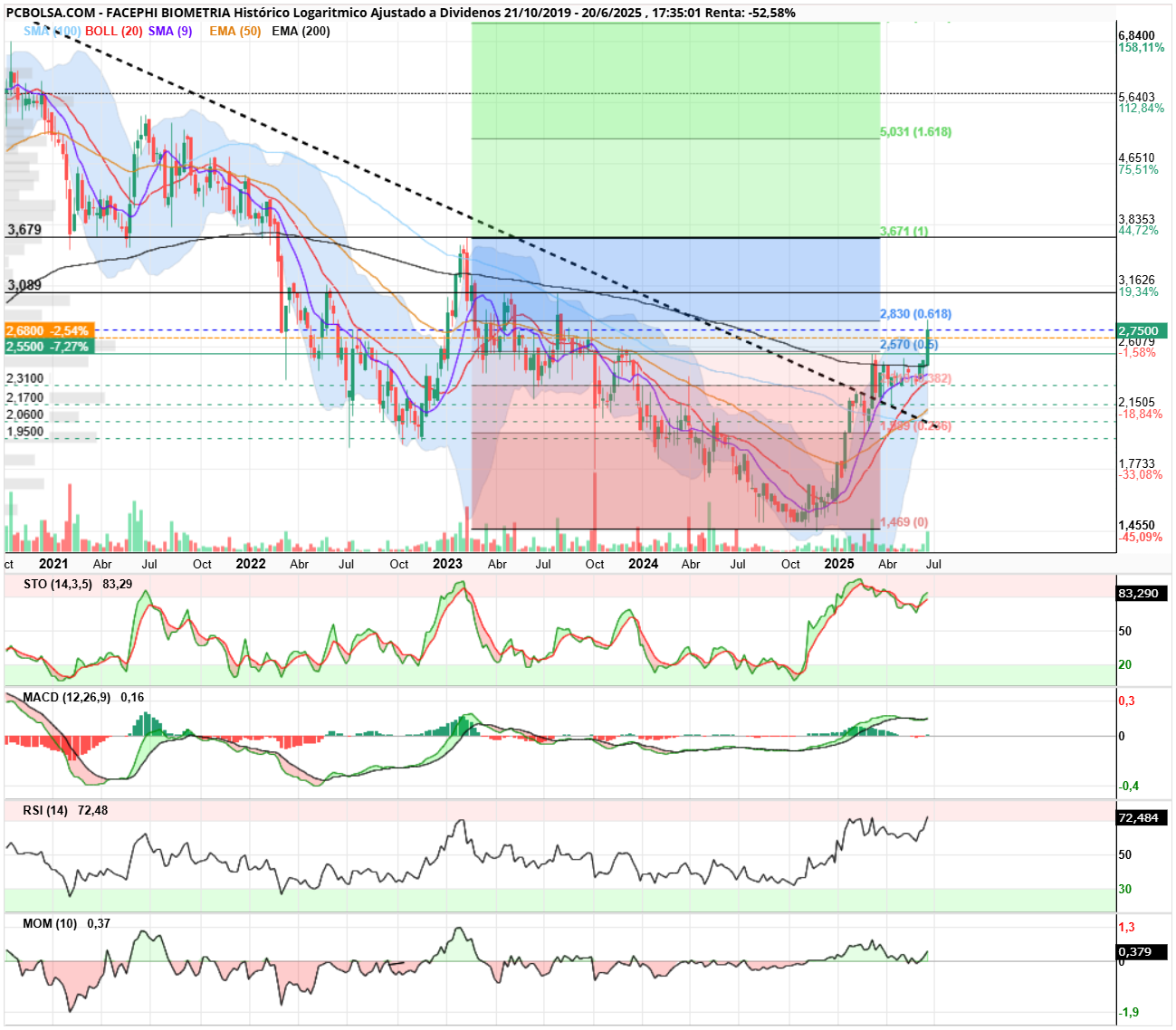Click the RSI (14) indicator title

point(45,810)
